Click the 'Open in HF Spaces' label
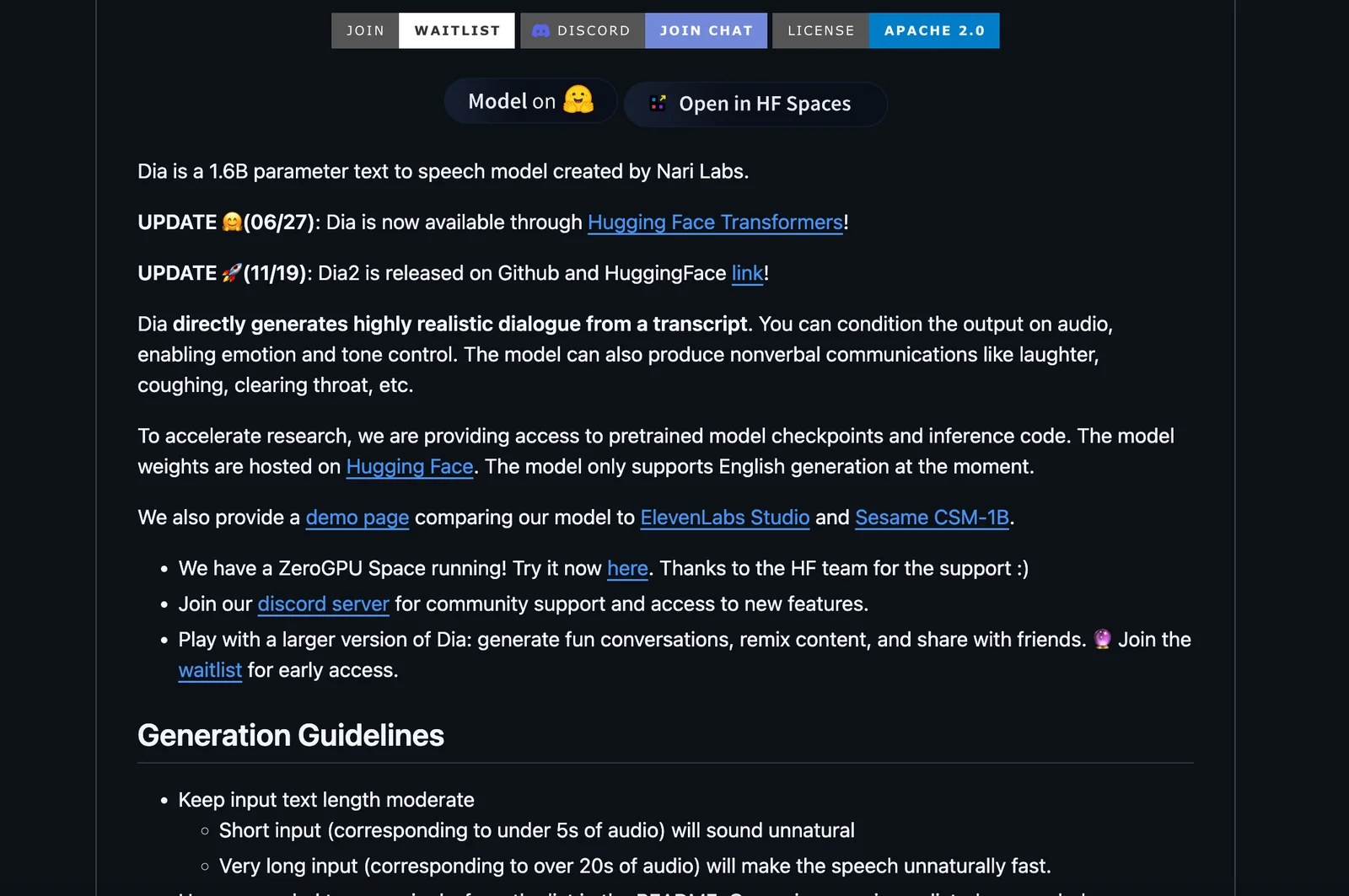1349x896 pixels. click(764, 104)
